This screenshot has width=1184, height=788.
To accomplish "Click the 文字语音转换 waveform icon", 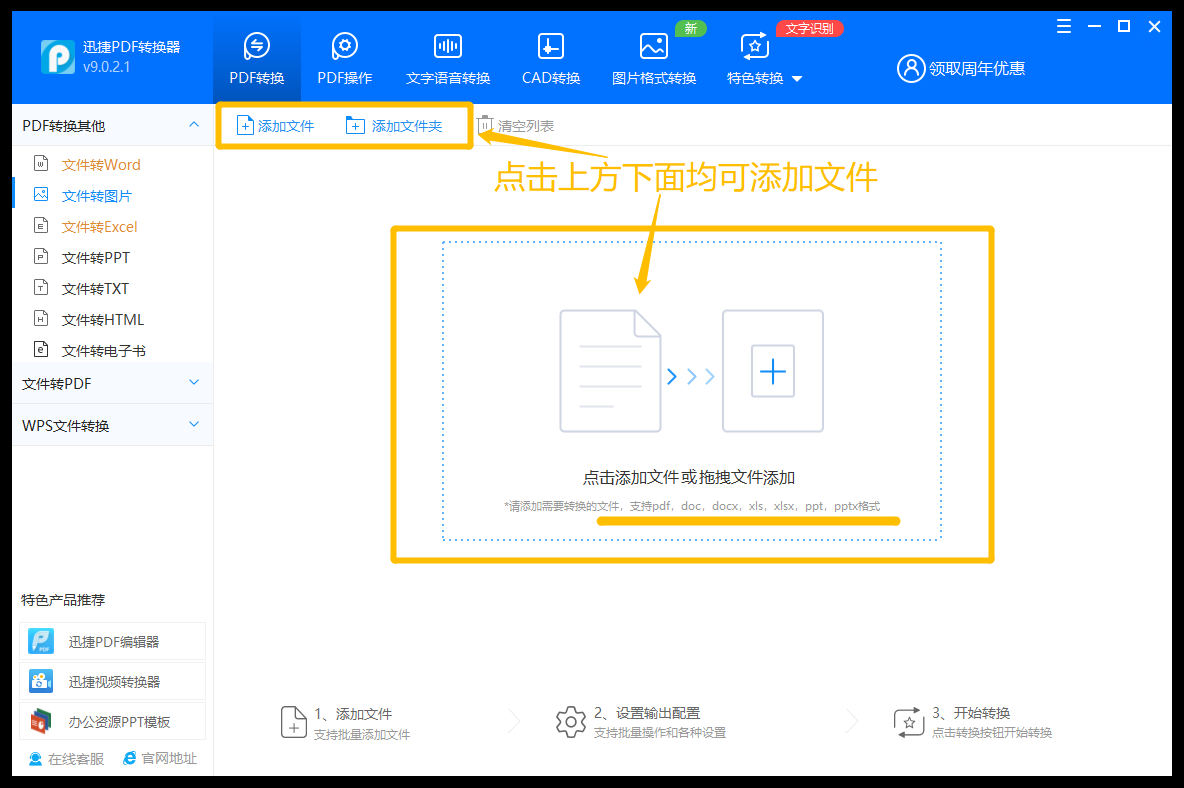I will (448, 46).
